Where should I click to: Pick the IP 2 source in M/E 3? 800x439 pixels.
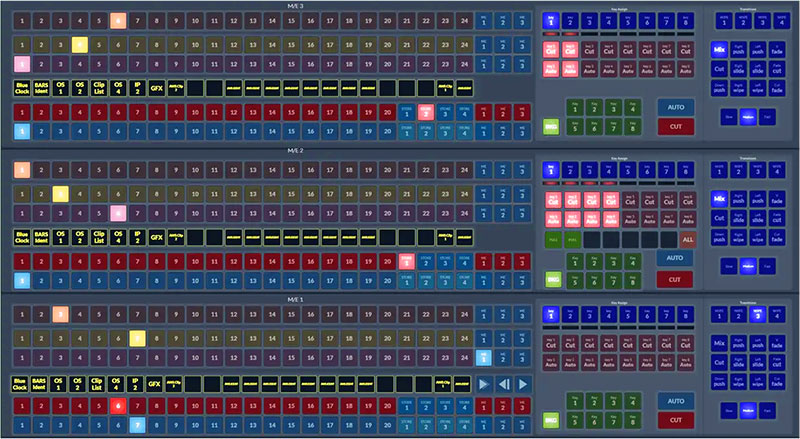[138, 88]
